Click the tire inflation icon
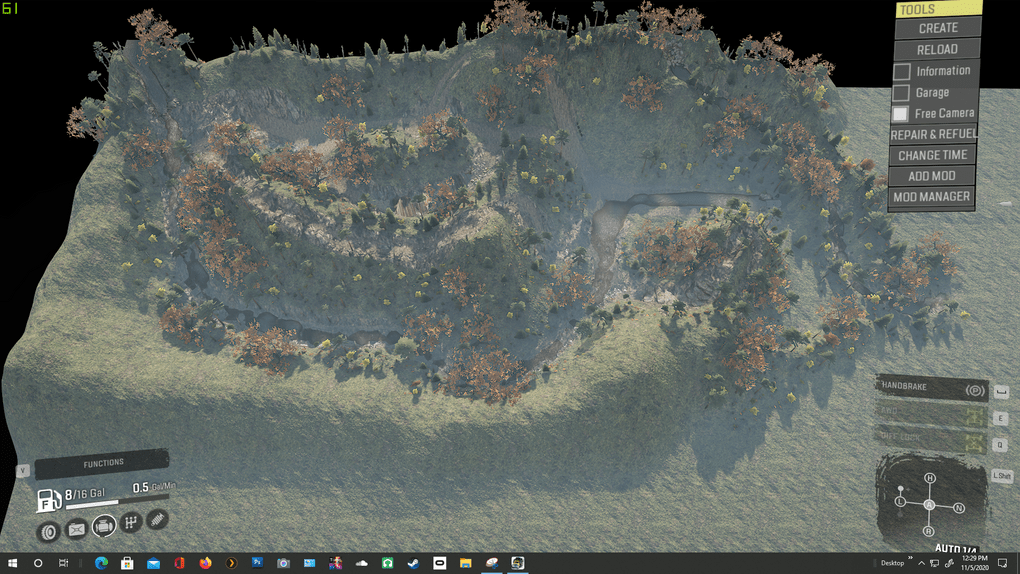Viewport: 1020px width, 574px height. pos(49,531)
